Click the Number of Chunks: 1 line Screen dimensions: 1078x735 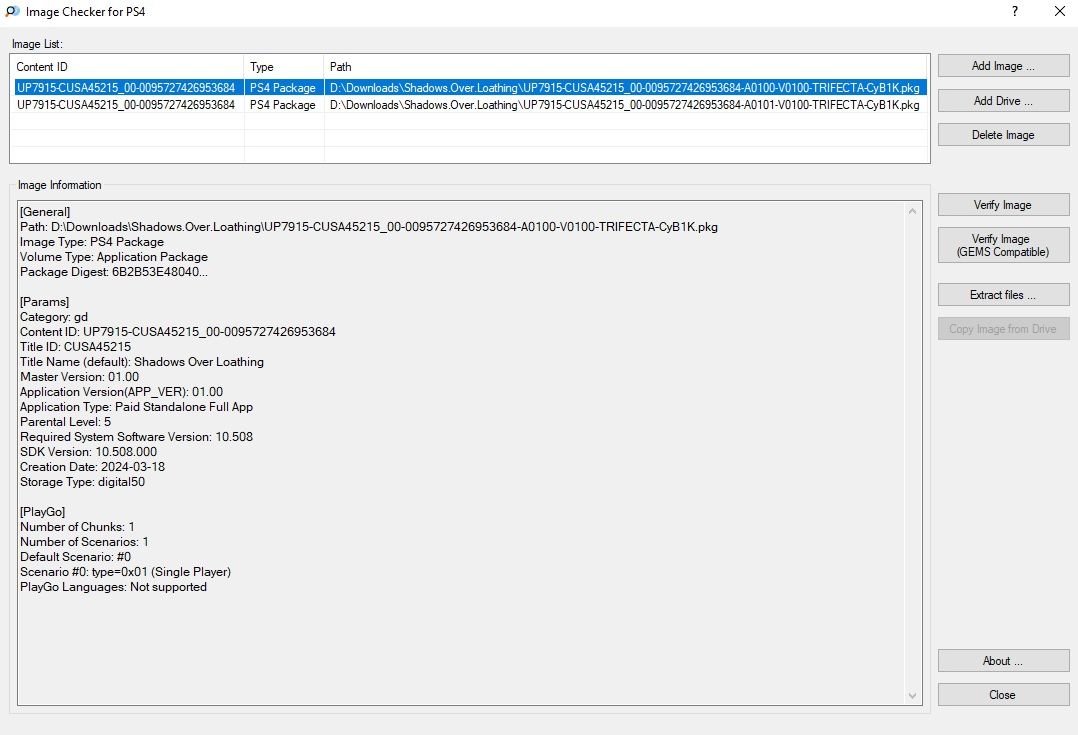coord(78,527)
